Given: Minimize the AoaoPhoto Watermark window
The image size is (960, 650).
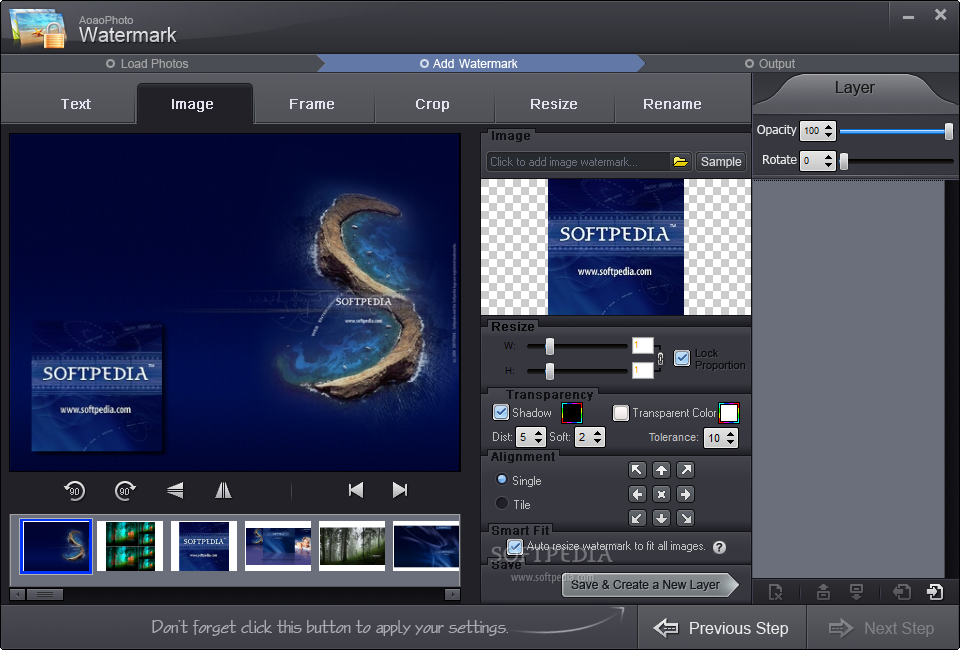Looking at the screenshot, I should tap(909, 17).
